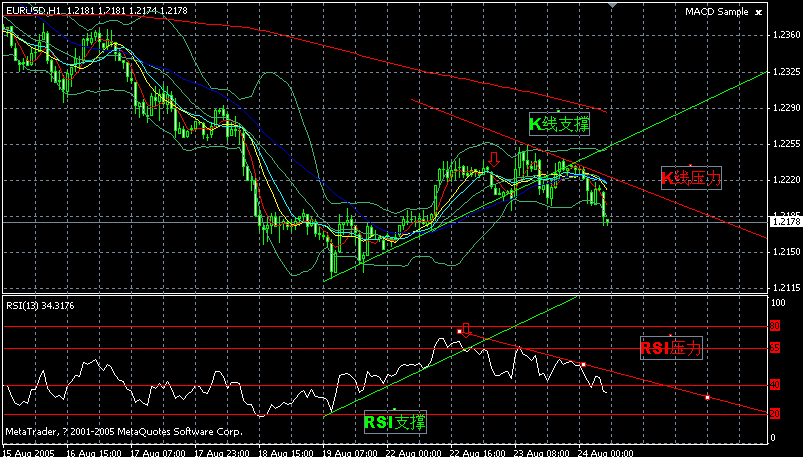Viewport: 803px width, 457px height.
Task: Click the EURUSD,H1 chart title text
Action: 32,10
